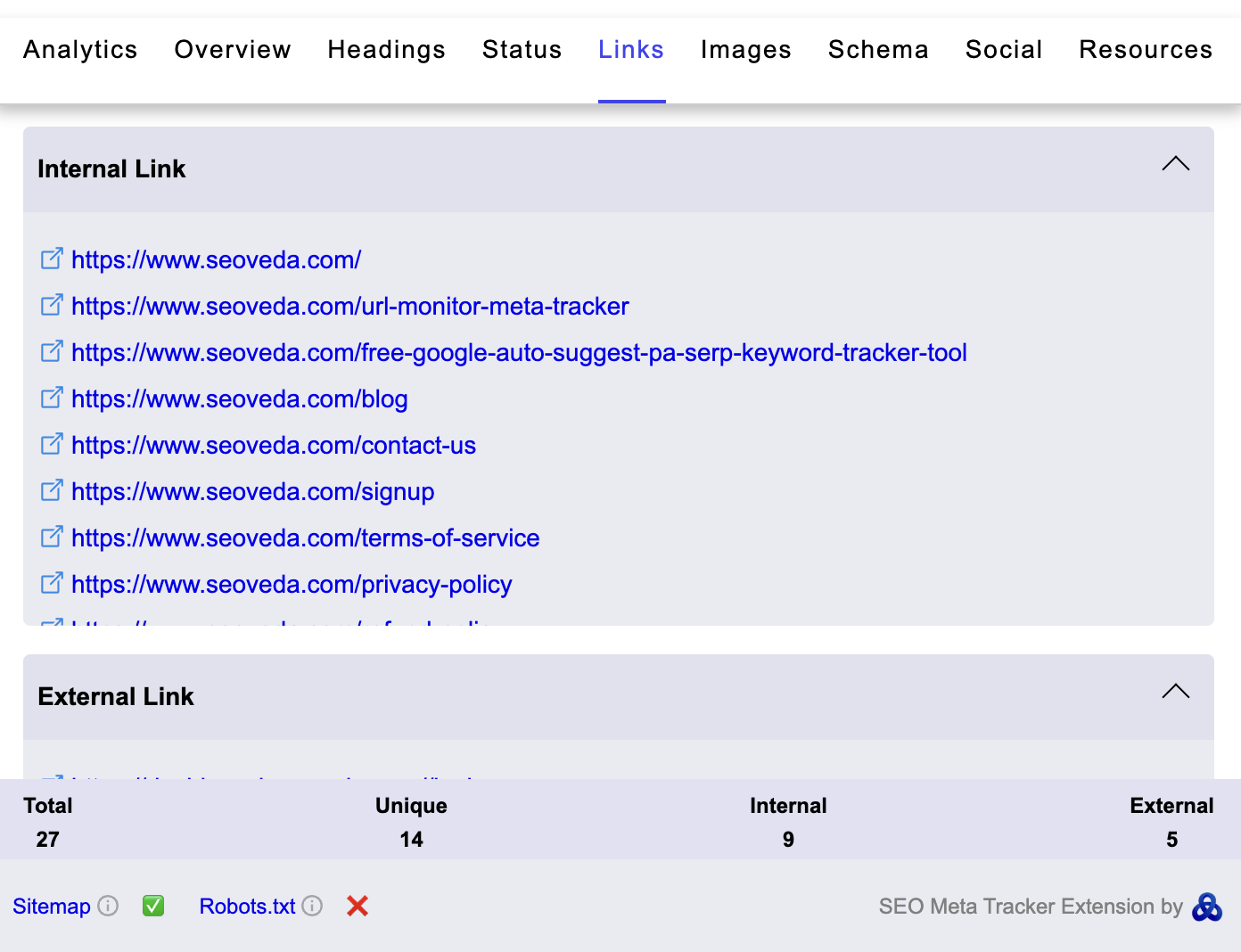The height and width of the screenshot is (952, 1241).
Task: Open the url-monitor-meta-tracker link
Action: pyautogui.click(x=350, y=307)
